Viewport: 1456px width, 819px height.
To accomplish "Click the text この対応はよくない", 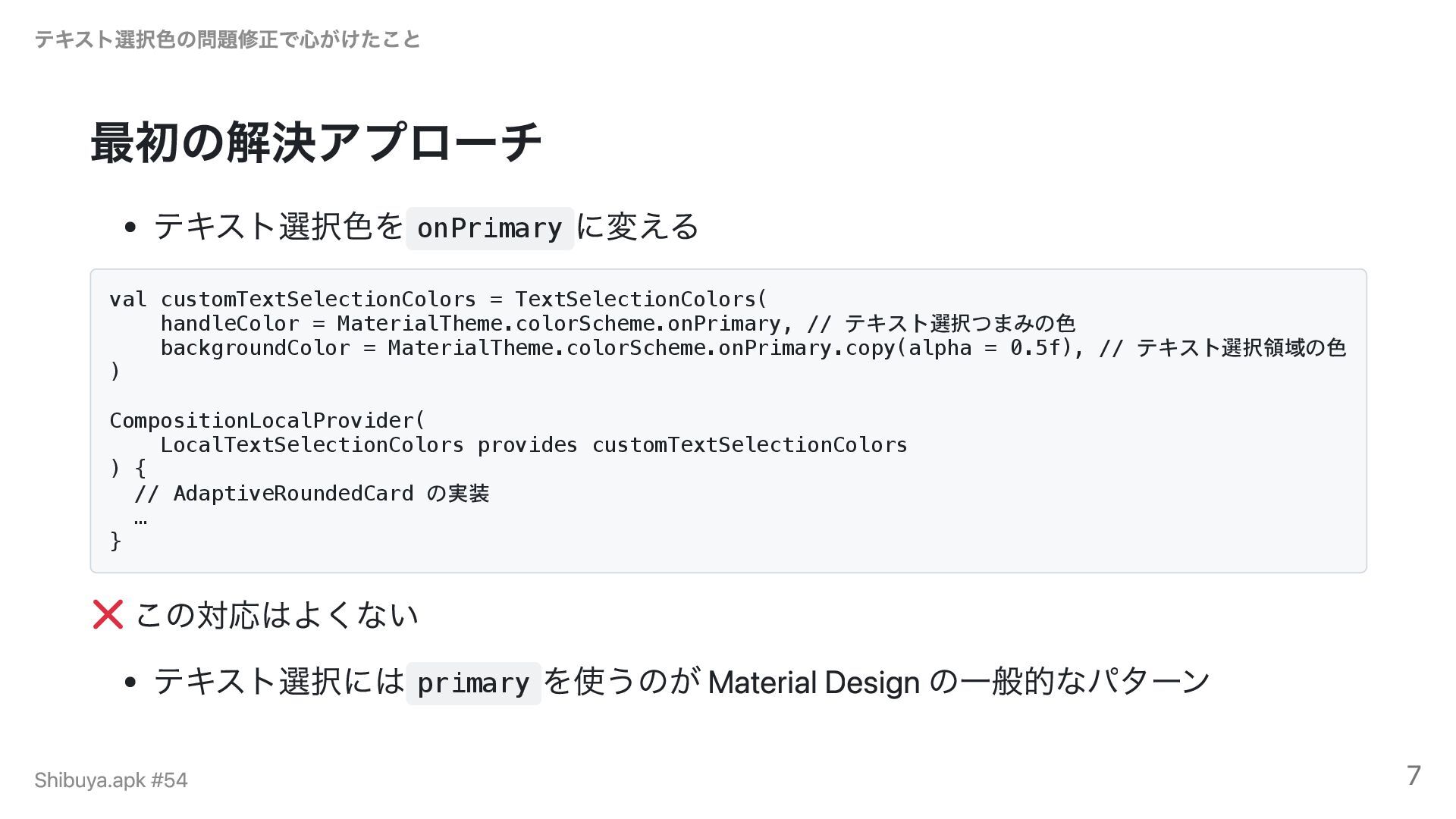I will tap(277, 614).
